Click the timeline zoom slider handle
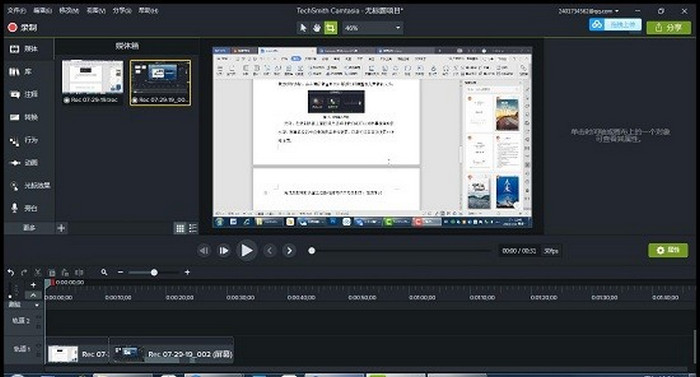The height and width of the screenshot is (377, 700). click(x=154, y=272)
